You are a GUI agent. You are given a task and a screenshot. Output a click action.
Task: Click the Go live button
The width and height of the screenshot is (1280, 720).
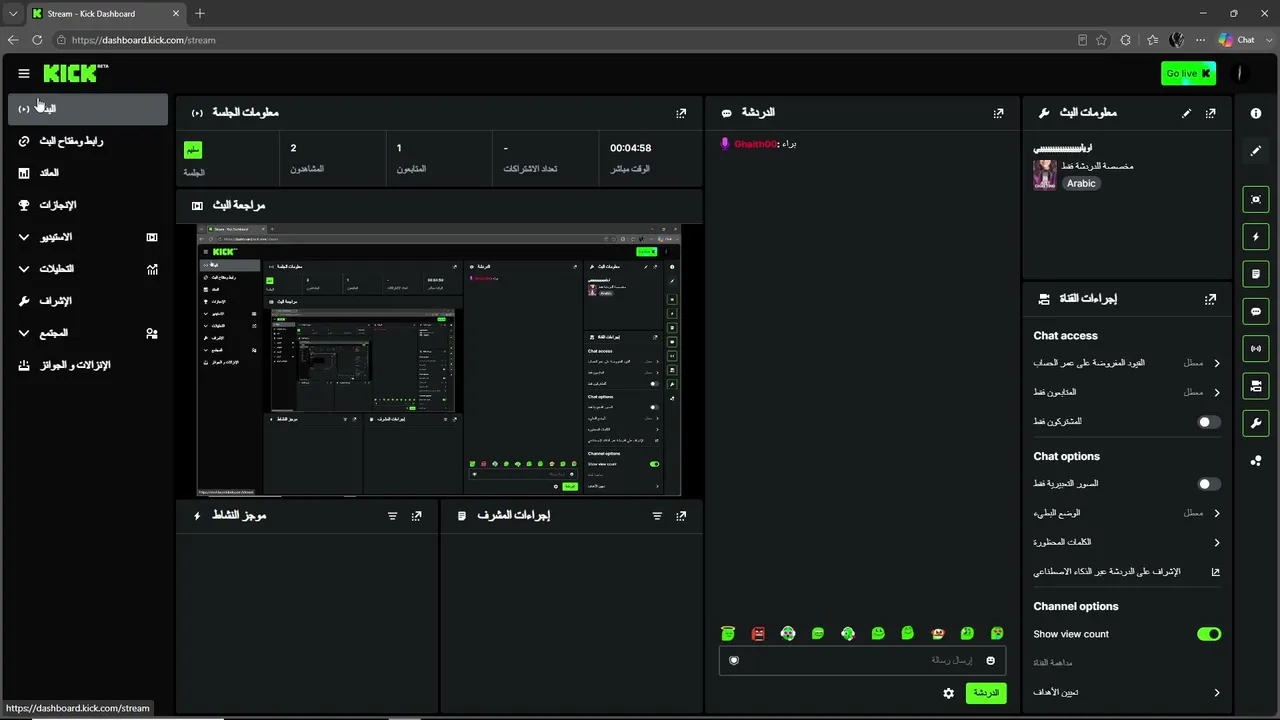(x=1188, y=73)
